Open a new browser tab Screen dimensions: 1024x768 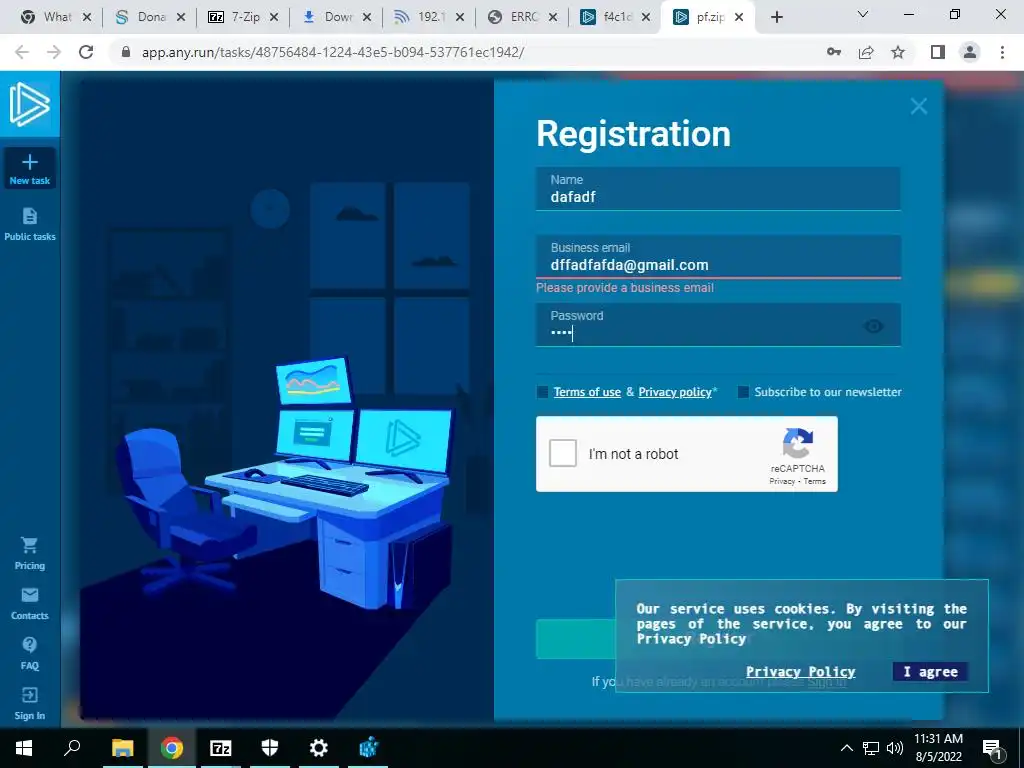(x=776, y=17)
